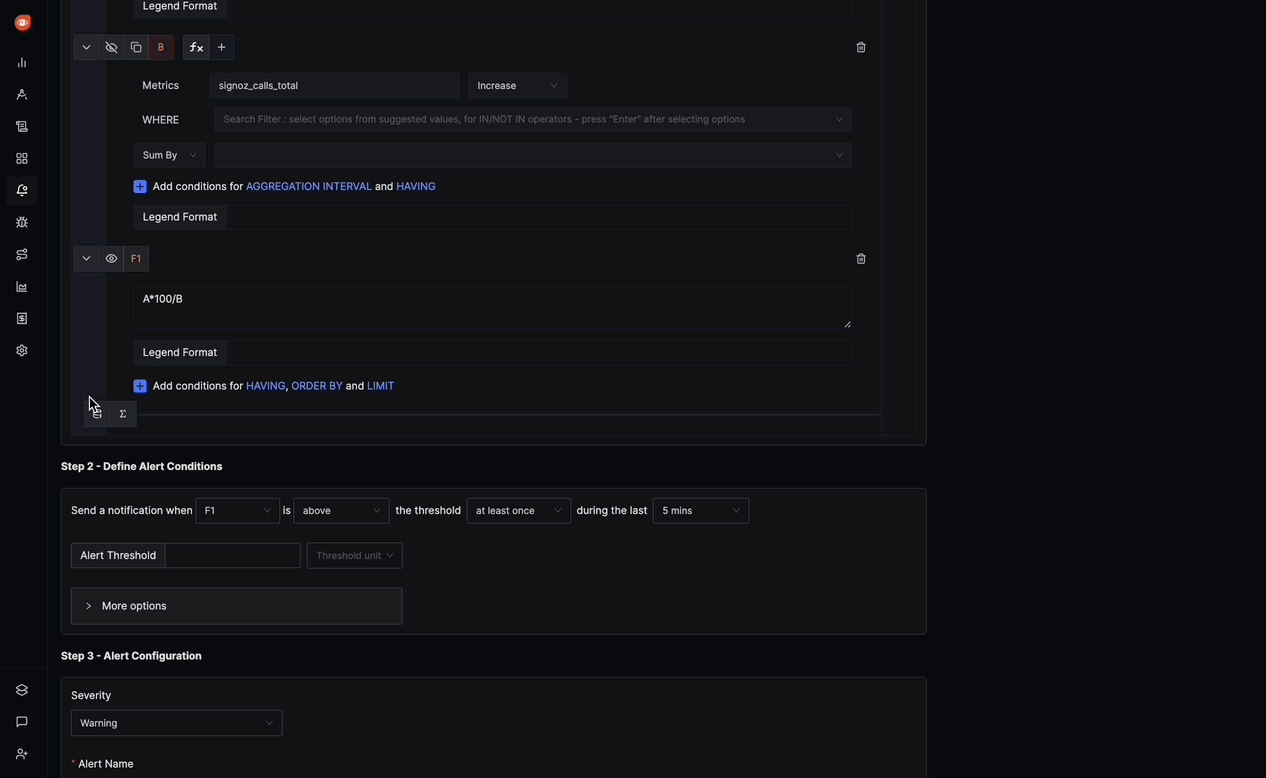Click the Severity label
The image size is (1266, 778).
pyautogui.click(x=91, y=696)
